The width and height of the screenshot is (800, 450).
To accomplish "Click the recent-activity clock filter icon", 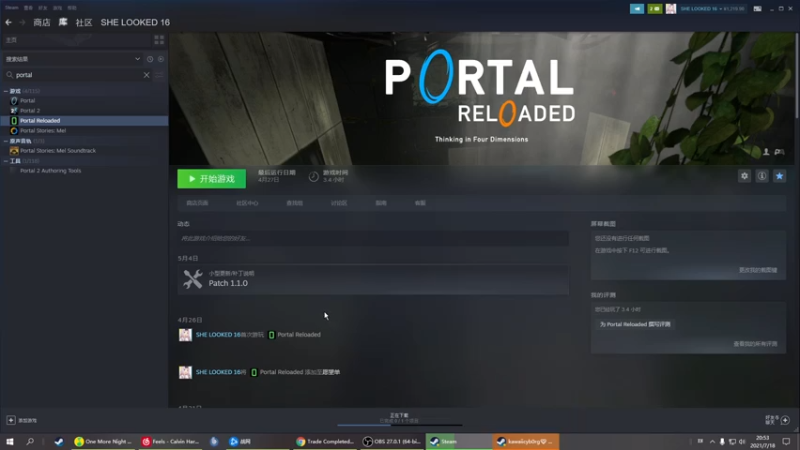I will 150,59.
